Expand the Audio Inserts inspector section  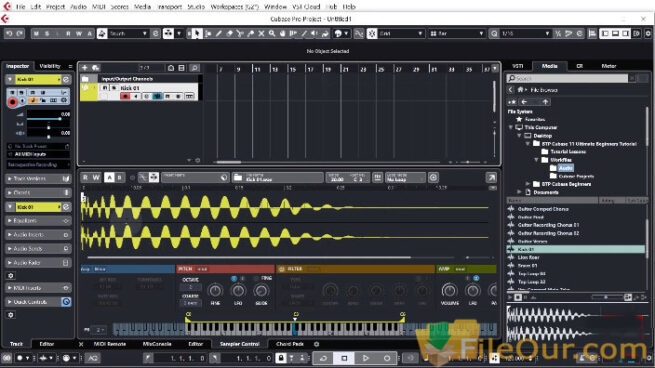click(38, 235)
